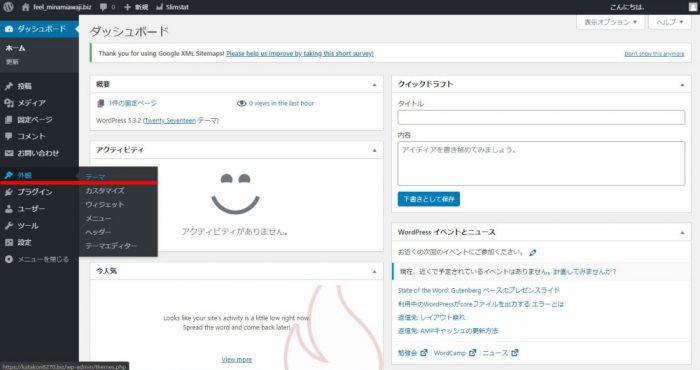
Task: Click the site name feel_minamiawaji.biz
Action: point(62,7)
